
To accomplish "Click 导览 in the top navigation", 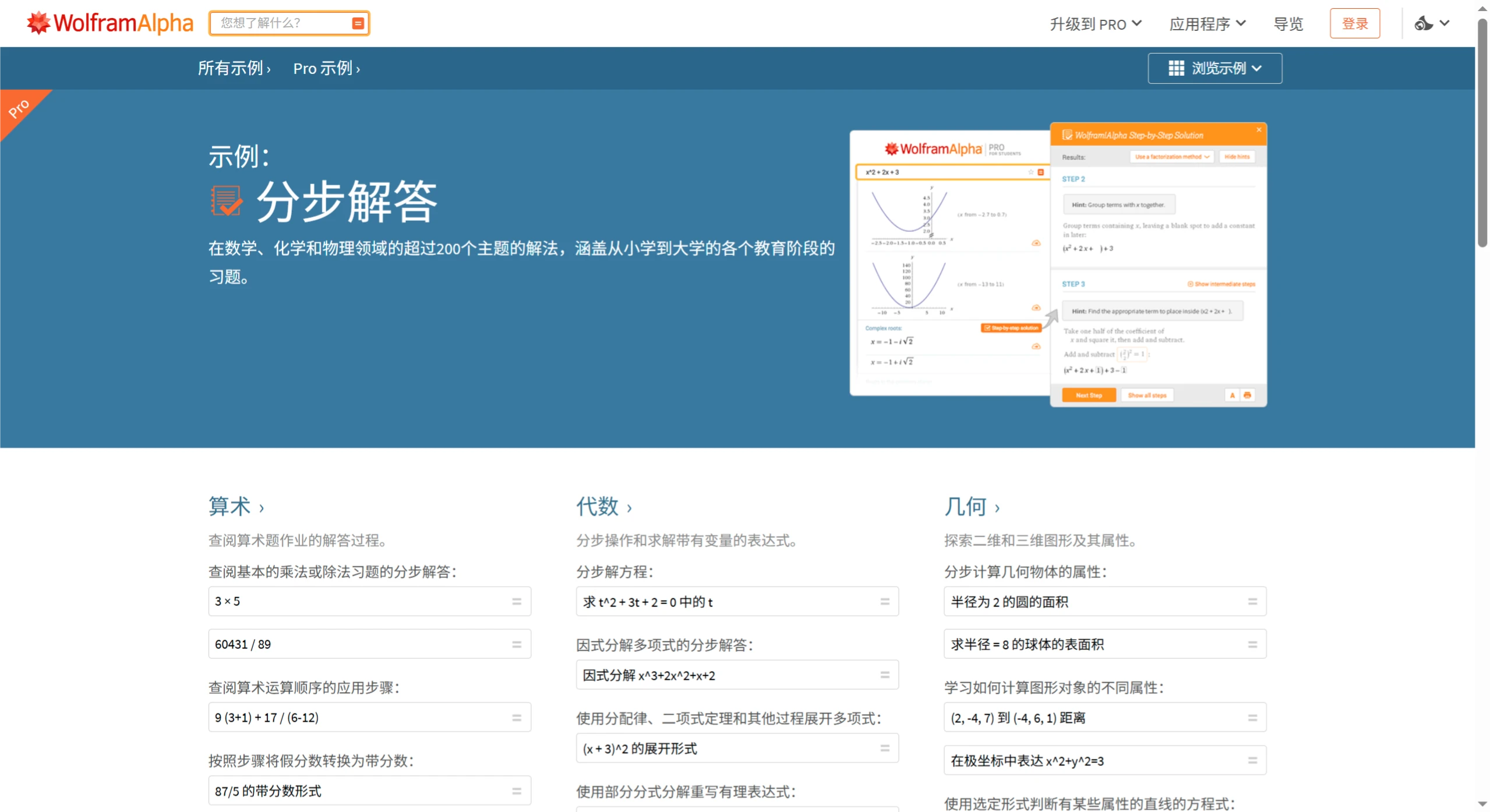I will (1288, 24).
